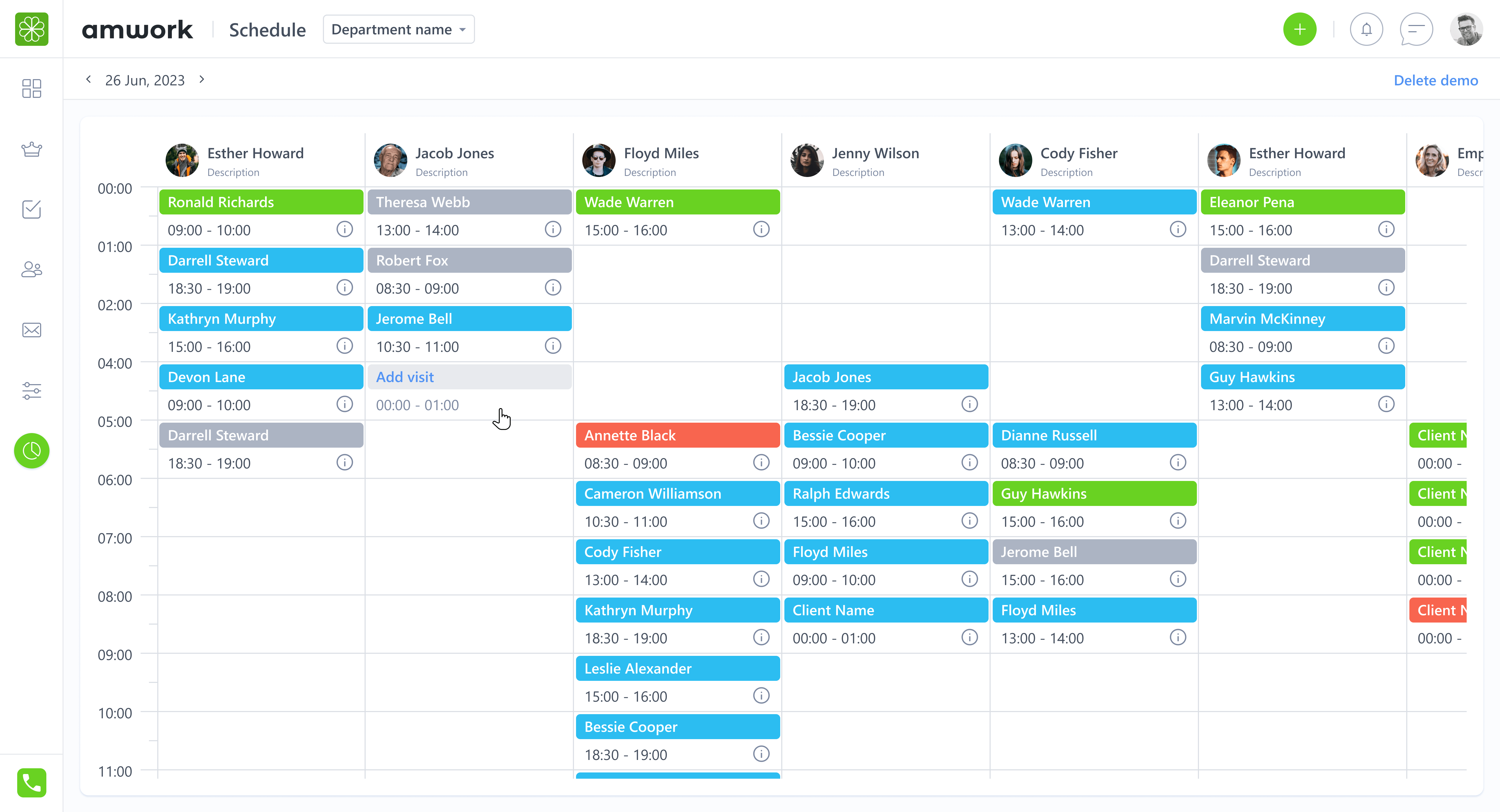1500x812 pixels.
Task: Click the green phone call button
Action: tap(32, 782)
